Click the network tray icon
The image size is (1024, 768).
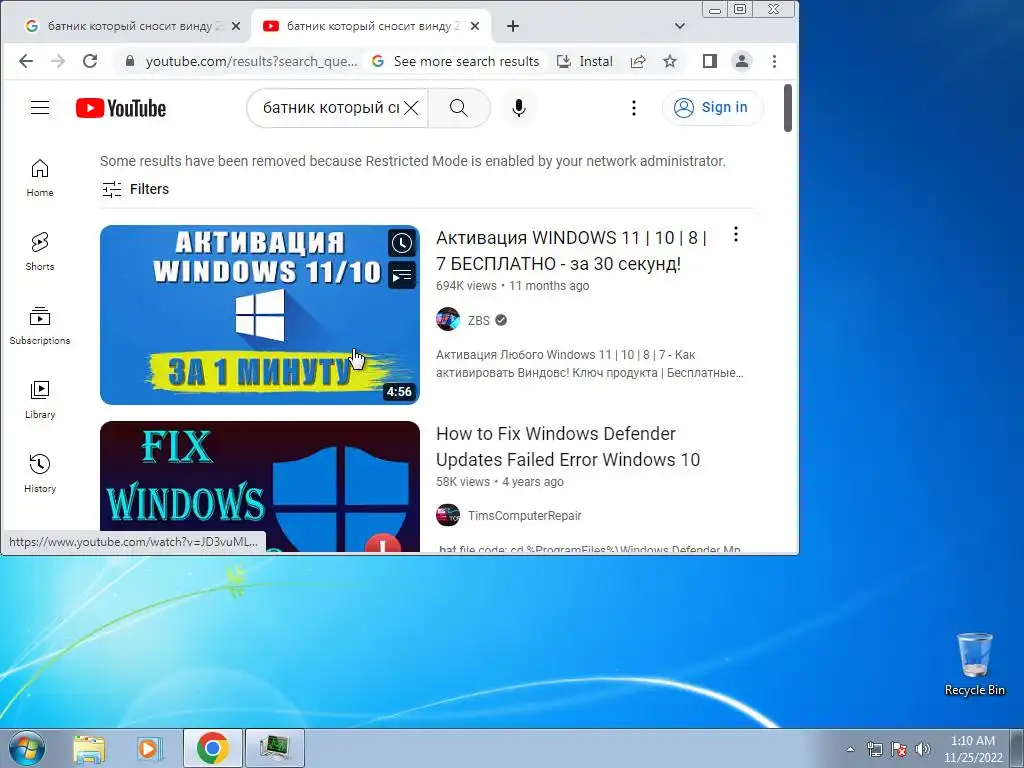point(874,749)
